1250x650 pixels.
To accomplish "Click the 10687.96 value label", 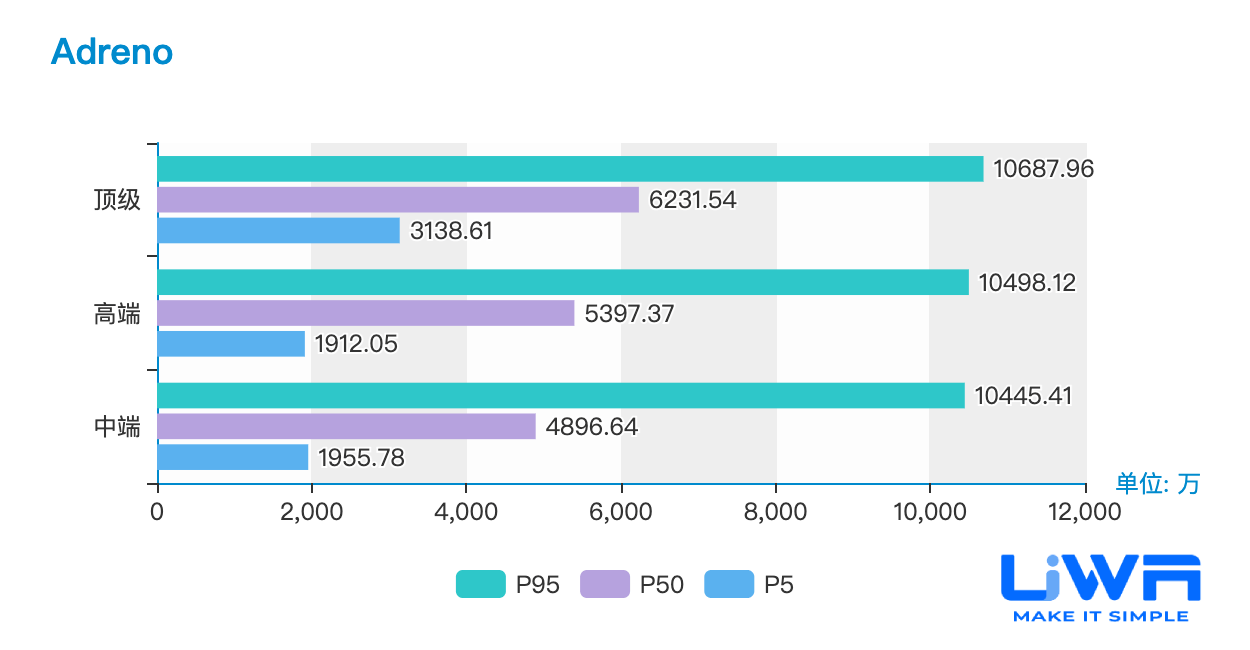I will click(x=1044, y=169).
